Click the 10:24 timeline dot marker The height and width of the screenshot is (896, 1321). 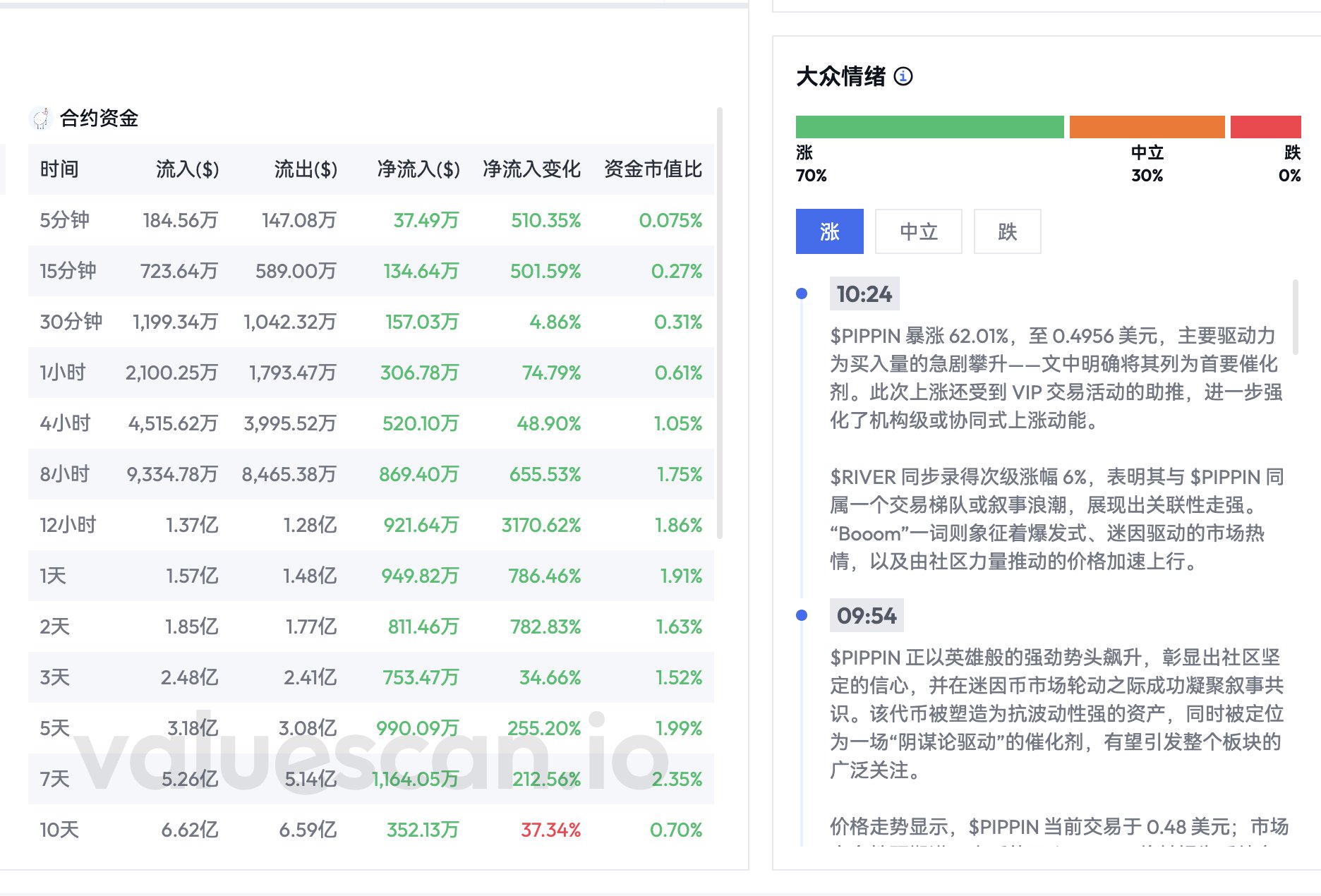(x=802, y=293)
